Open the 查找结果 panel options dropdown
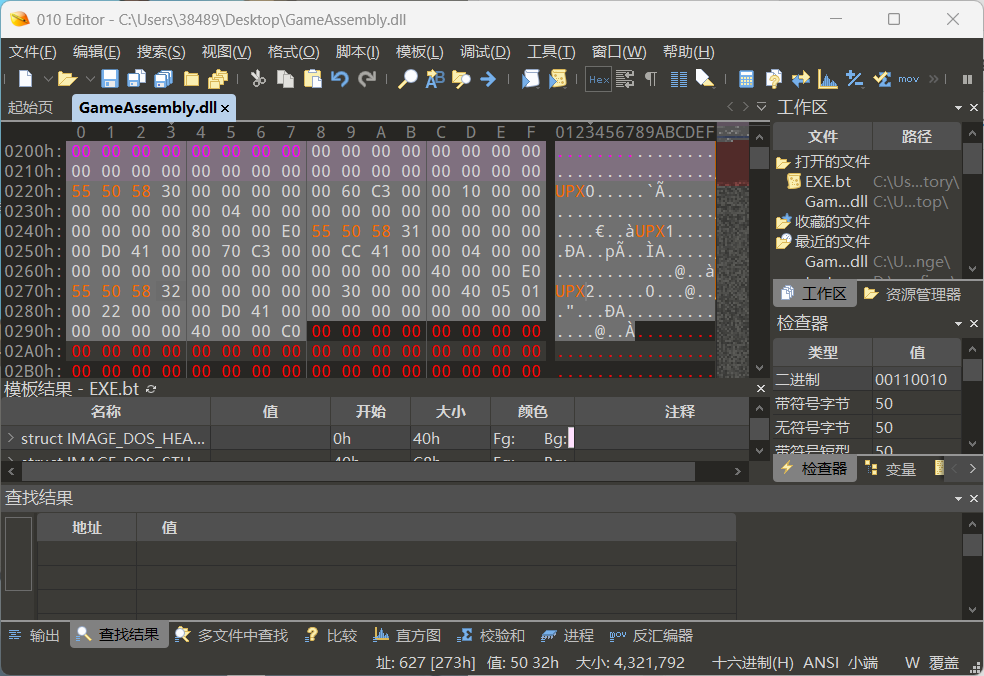The height and width of the screenshot is (676, 984). pos(958,498)
